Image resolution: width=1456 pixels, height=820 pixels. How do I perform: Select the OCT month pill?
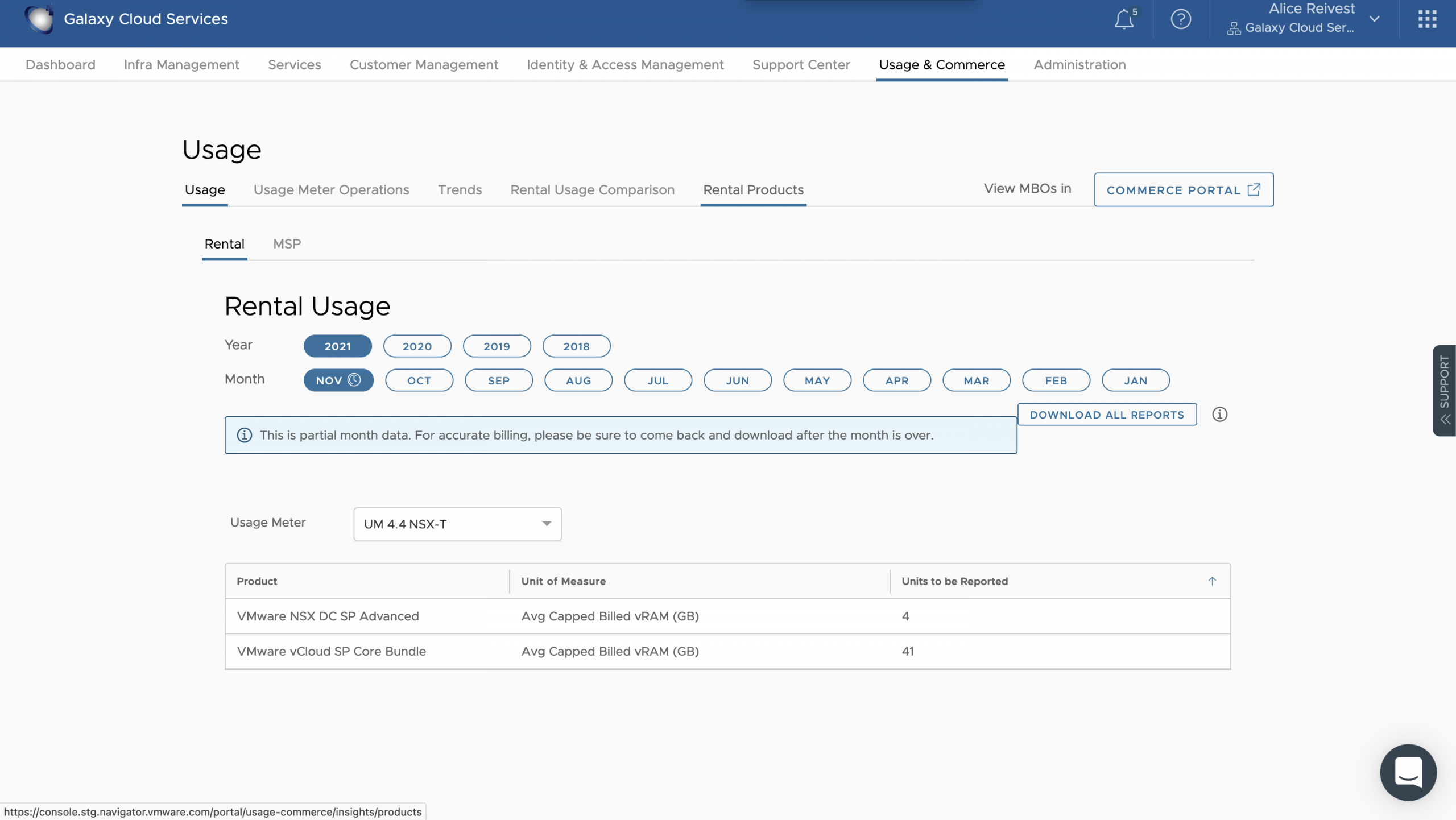(419, 380)
